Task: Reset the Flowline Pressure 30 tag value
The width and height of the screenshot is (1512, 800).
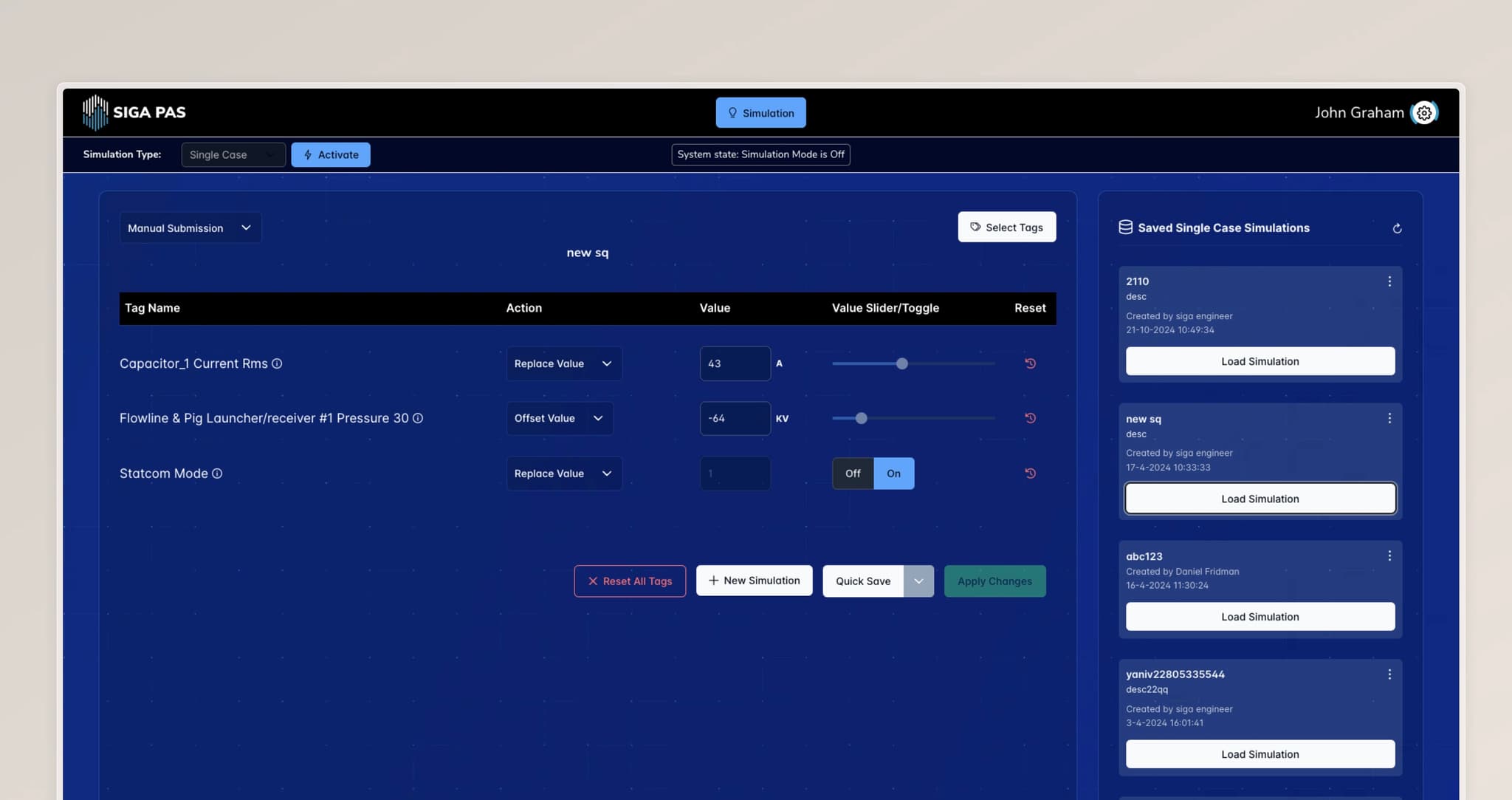Action: (1030, 418)
